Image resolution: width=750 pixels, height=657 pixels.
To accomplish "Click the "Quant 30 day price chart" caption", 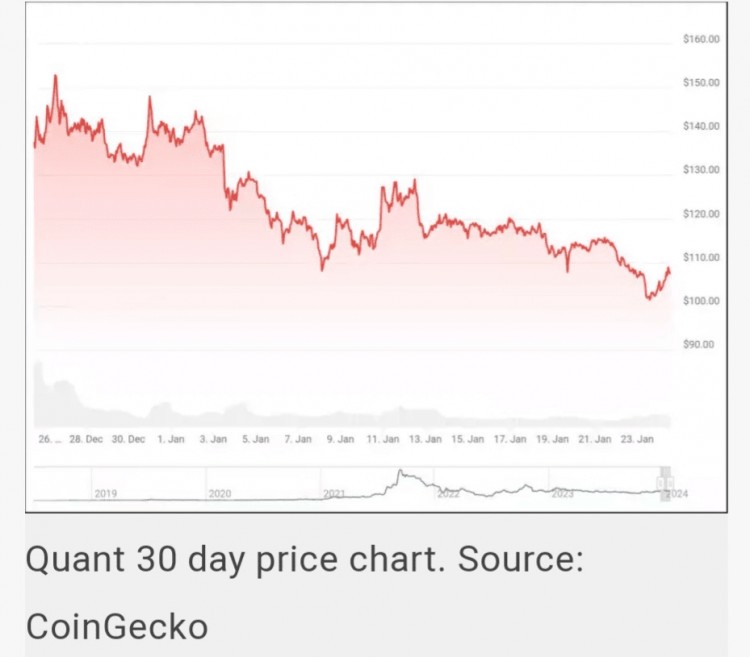I will pyautogui.click(x=234, y=559).
